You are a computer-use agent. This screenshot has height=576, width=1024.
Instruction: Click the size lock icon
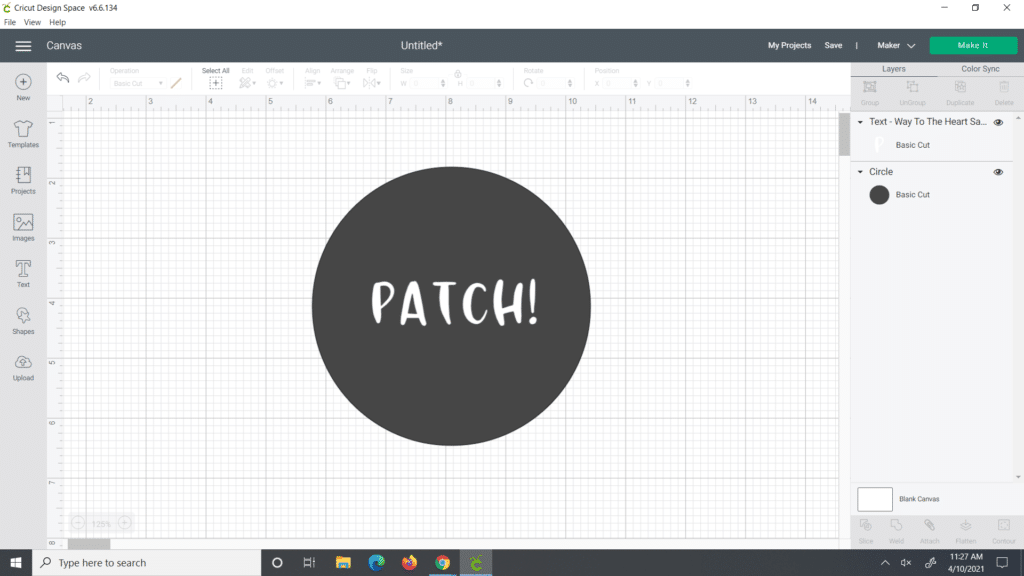pos(458,74)
